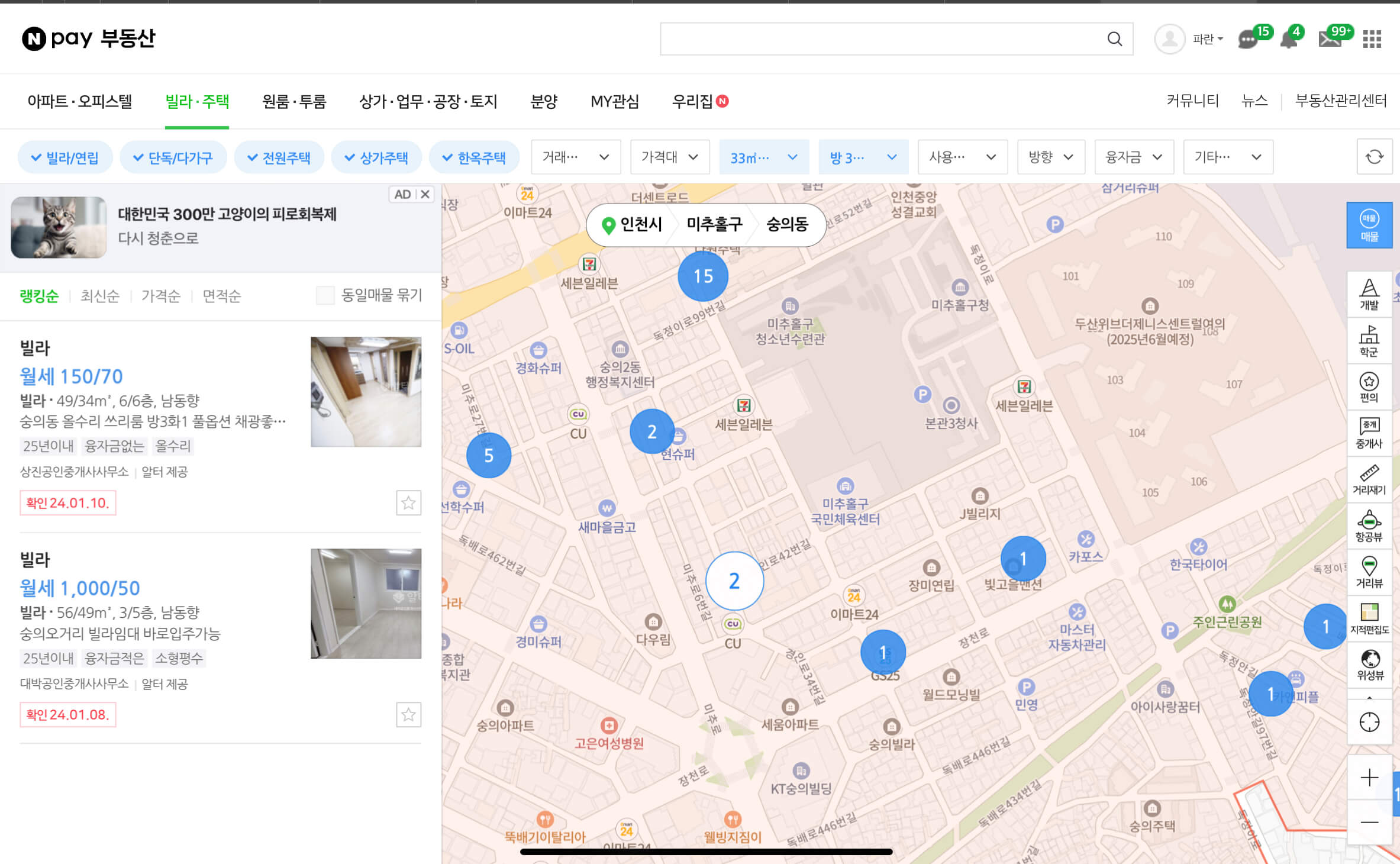Viewport: 1400px width, 864px height.
Task: Expand the 방향 direction dropdown
Action: [x=1050, y=157]
